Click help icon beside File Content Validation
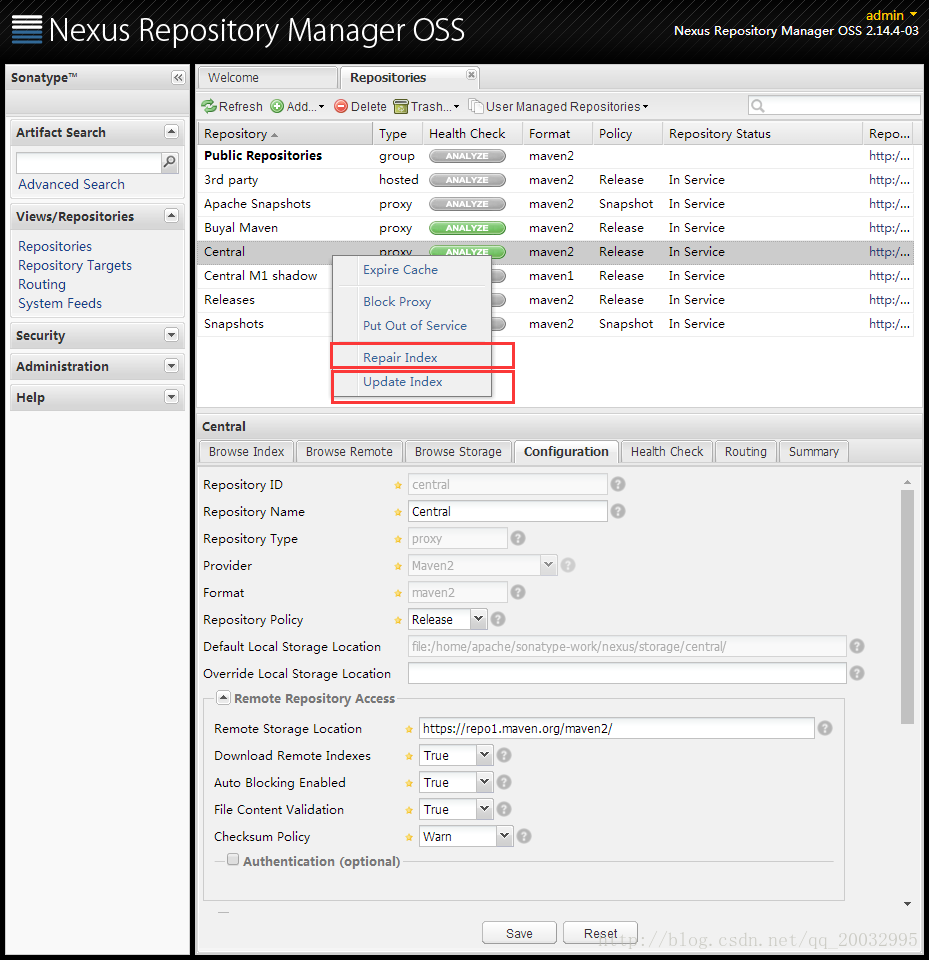 (x=504, y=809)
